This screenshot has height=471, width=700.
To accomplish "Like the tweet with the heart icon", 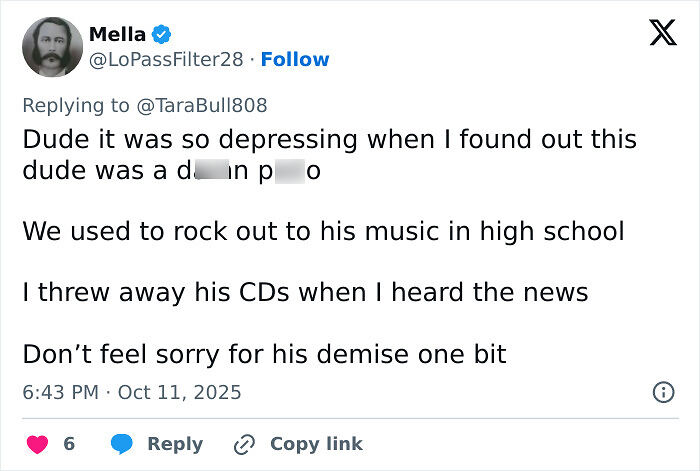I will point(36,443).
